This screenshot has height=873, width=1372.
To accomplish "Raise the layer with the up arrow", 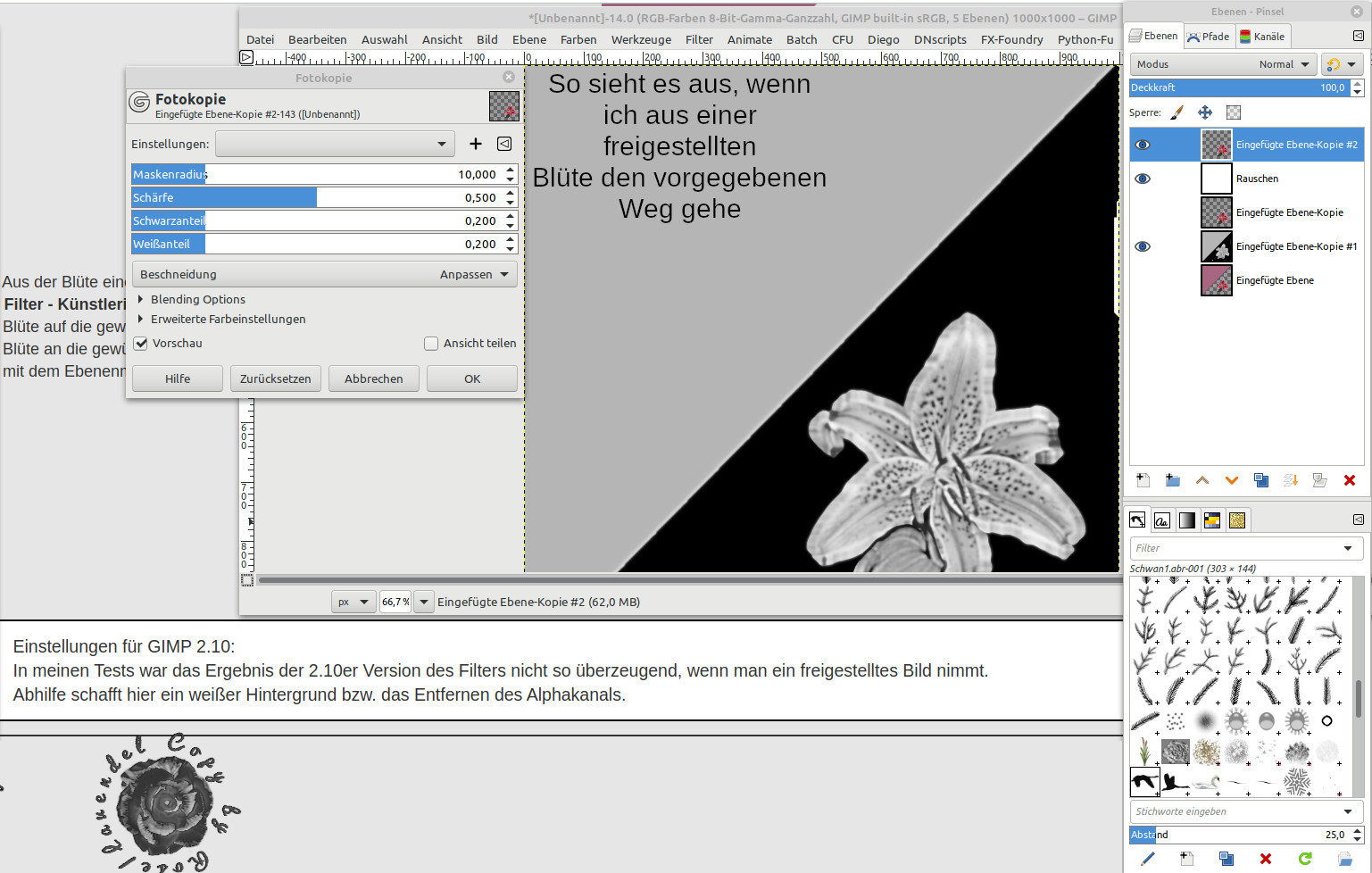I will (1202, 480).
